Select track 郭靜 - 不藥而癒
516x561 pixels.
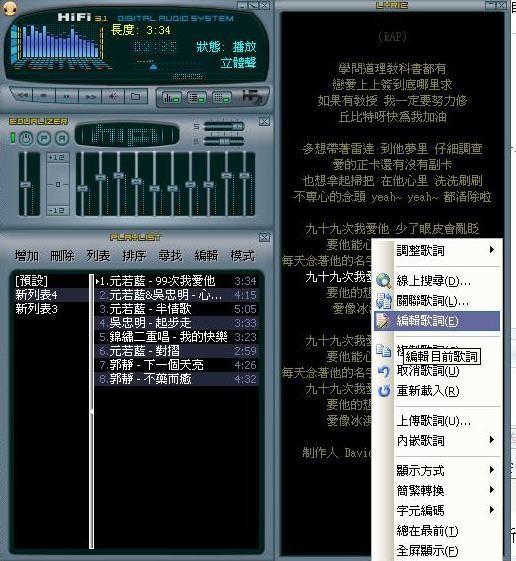[177, 379]
